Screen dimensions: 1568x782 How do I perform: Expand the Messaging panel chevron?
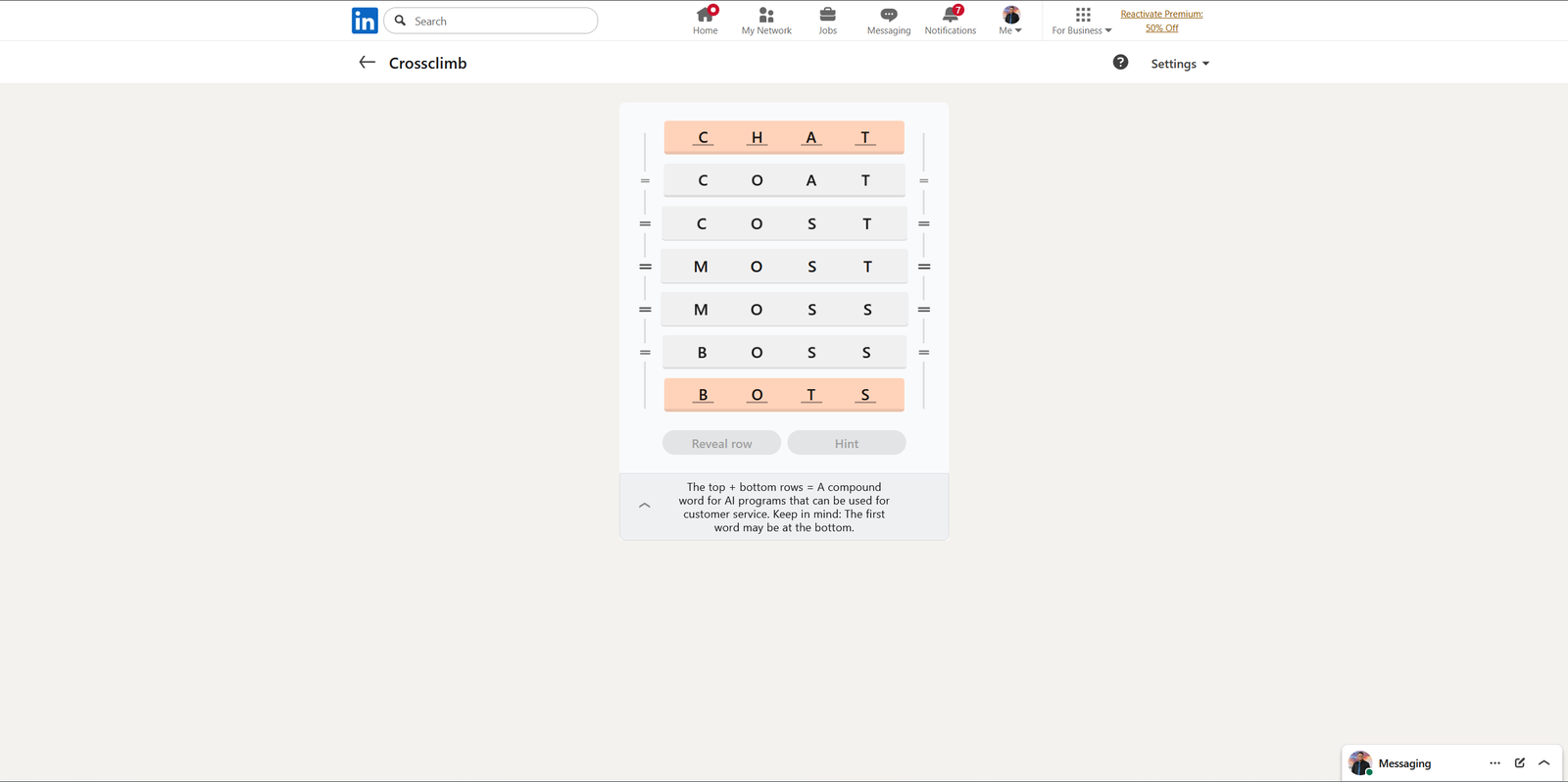1544,762
